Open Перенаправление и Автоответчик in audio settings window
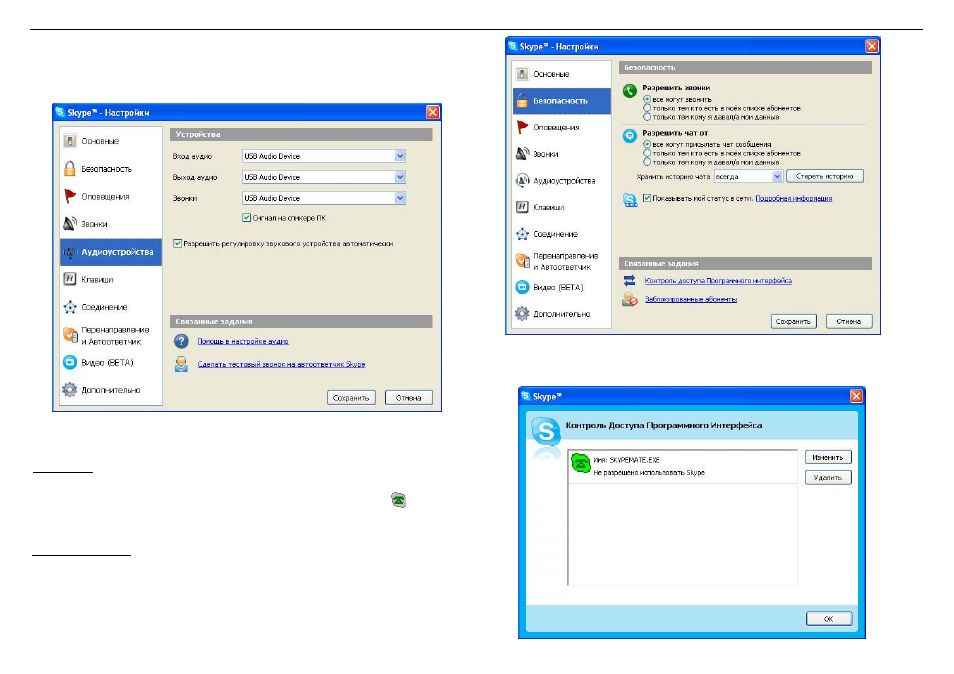 tap(111, 335)
